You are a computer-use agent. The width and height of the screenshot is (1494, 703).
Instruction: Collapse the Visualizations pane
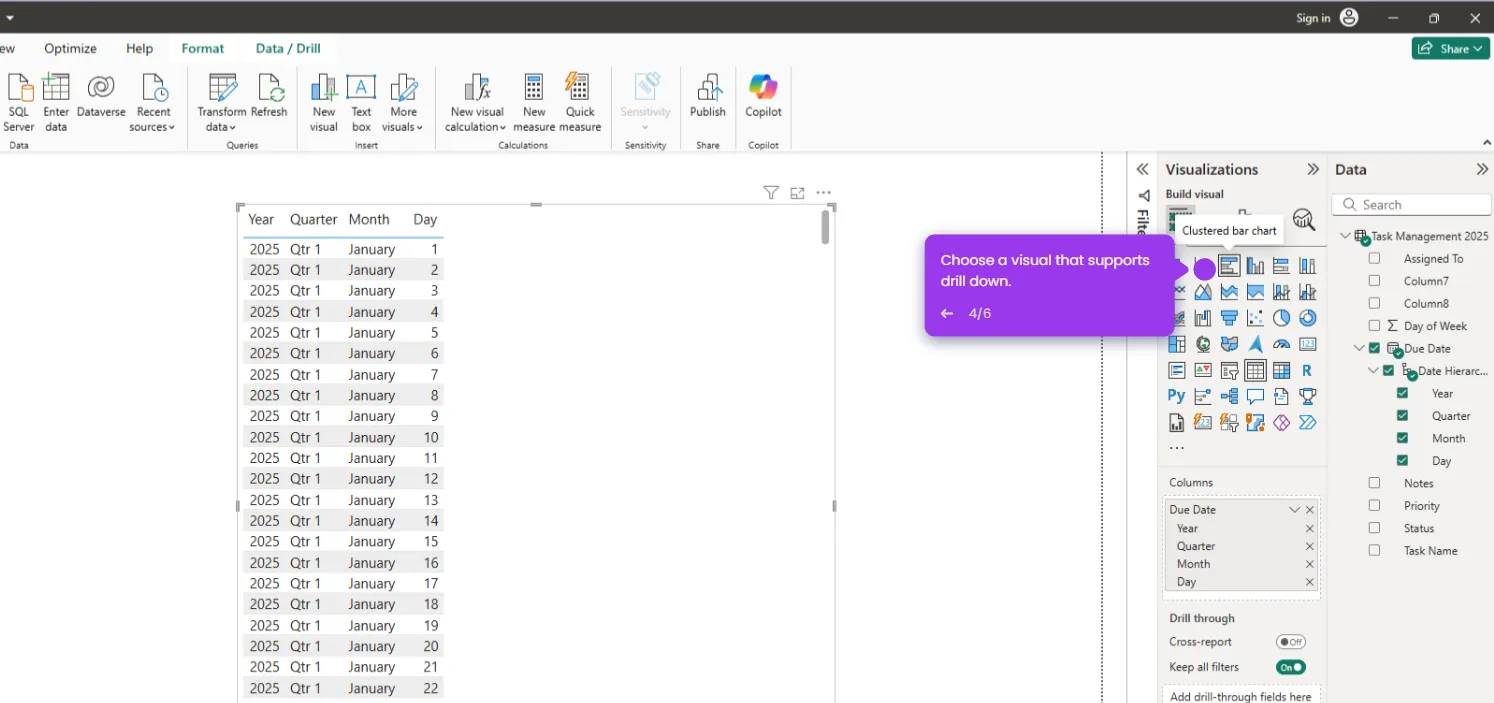pyautogui.click(x=1313, y=169)
